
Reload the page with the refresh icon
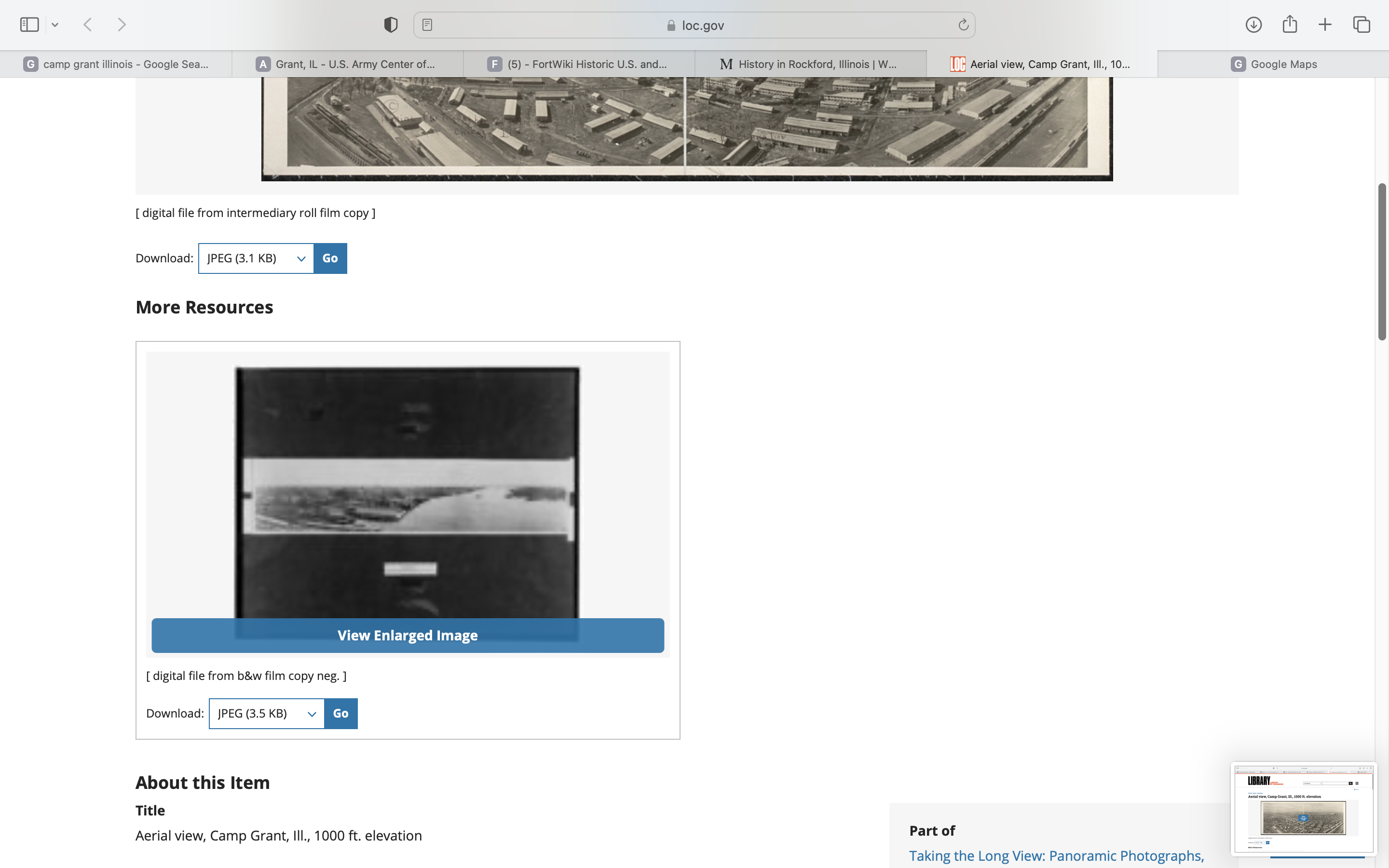point(963,25)
